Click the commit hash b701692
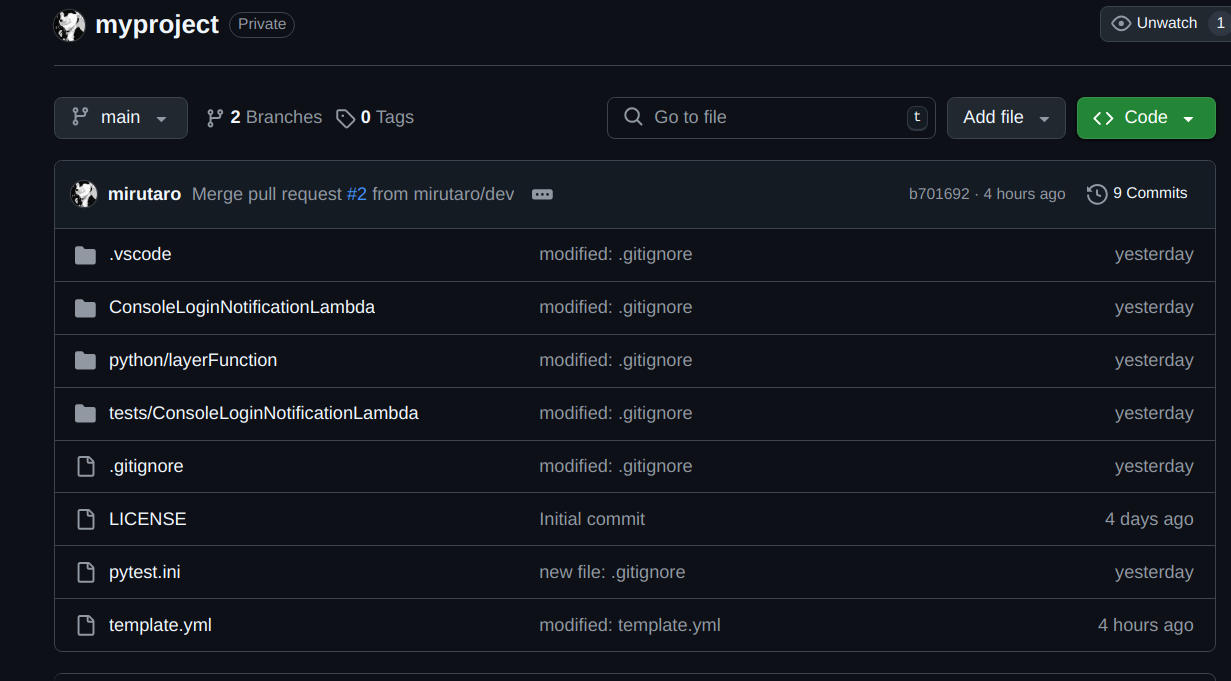The width and height of the screenshot is (1231, 681). point(939,193)
